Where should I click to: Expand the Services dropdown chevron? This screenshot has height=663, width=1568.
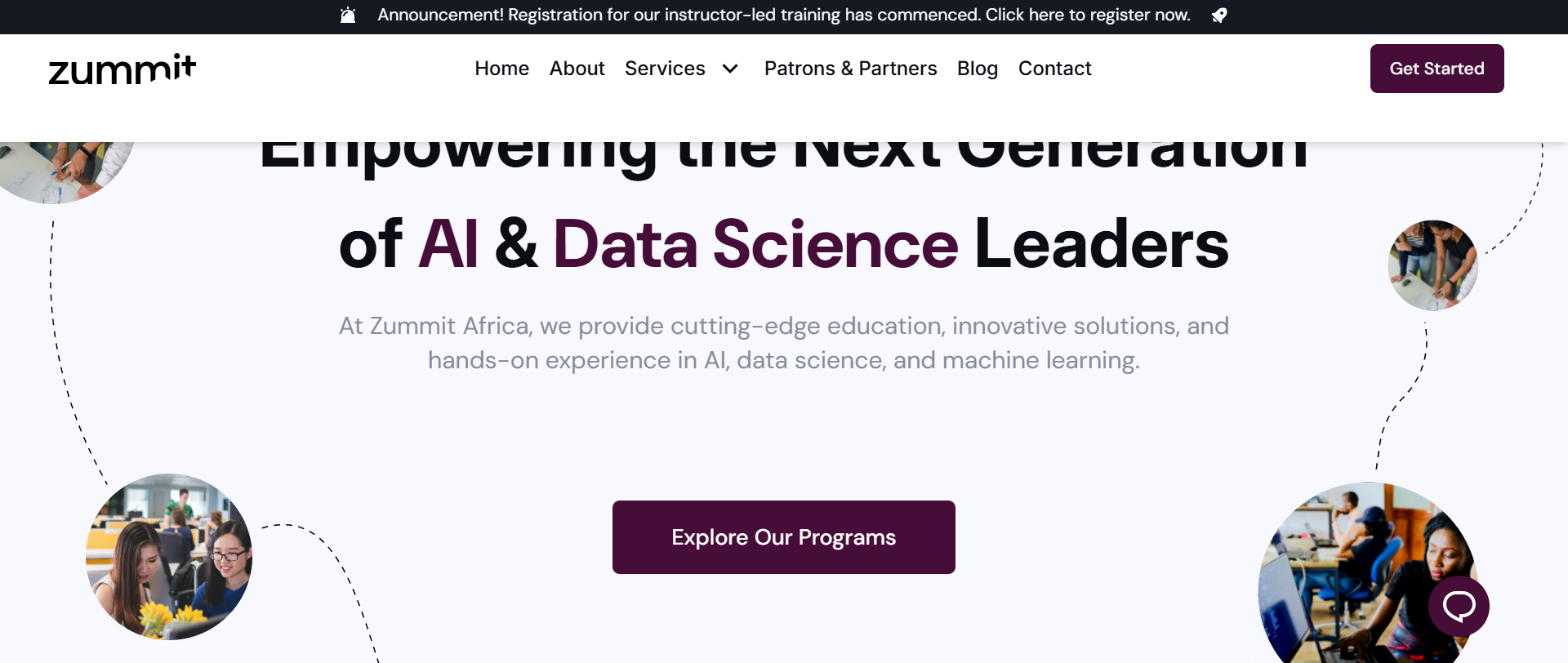click(730, 69)
